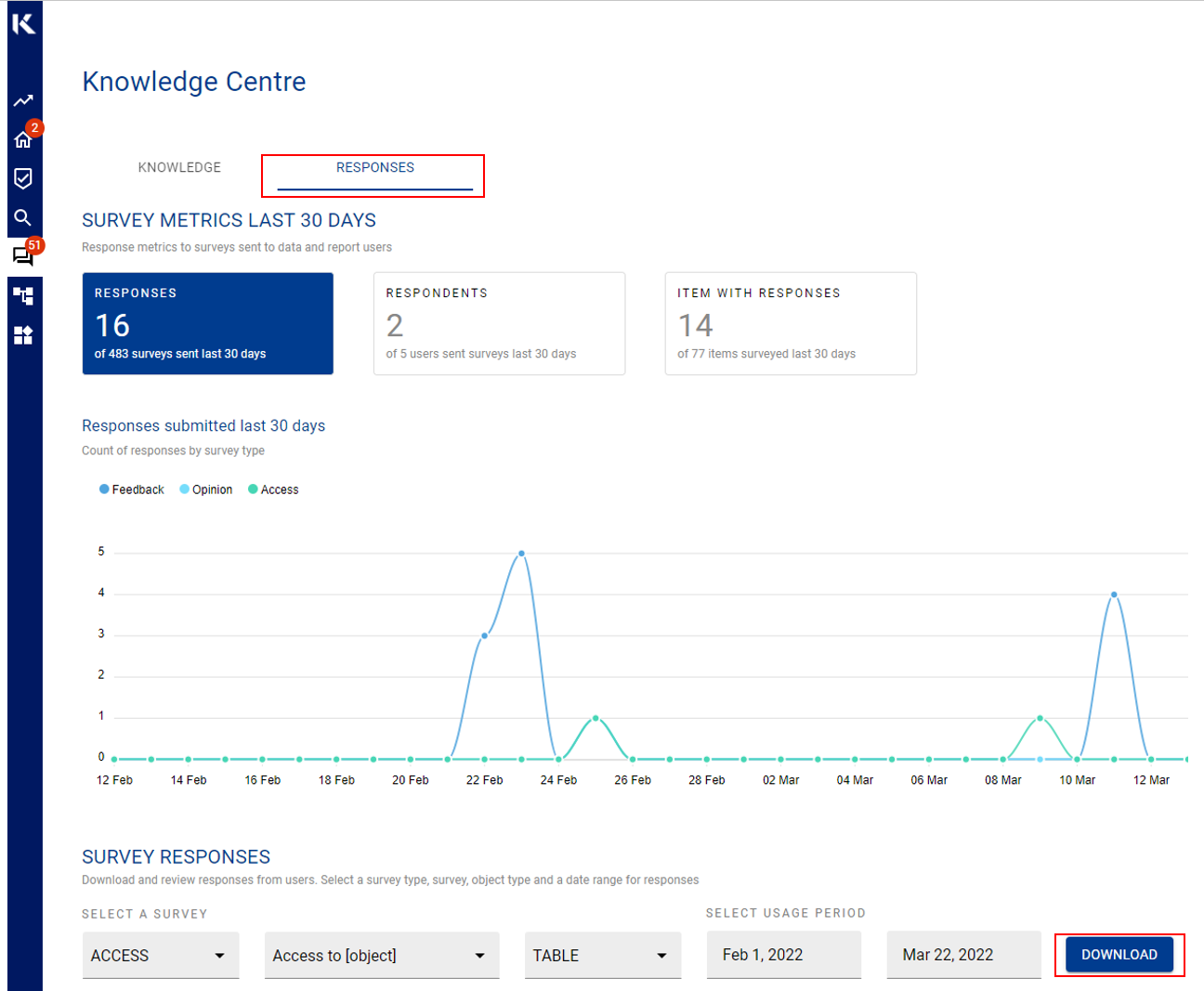
Task: Expand the TABLE object type dropdown
Action: click(x=602, y=955)
